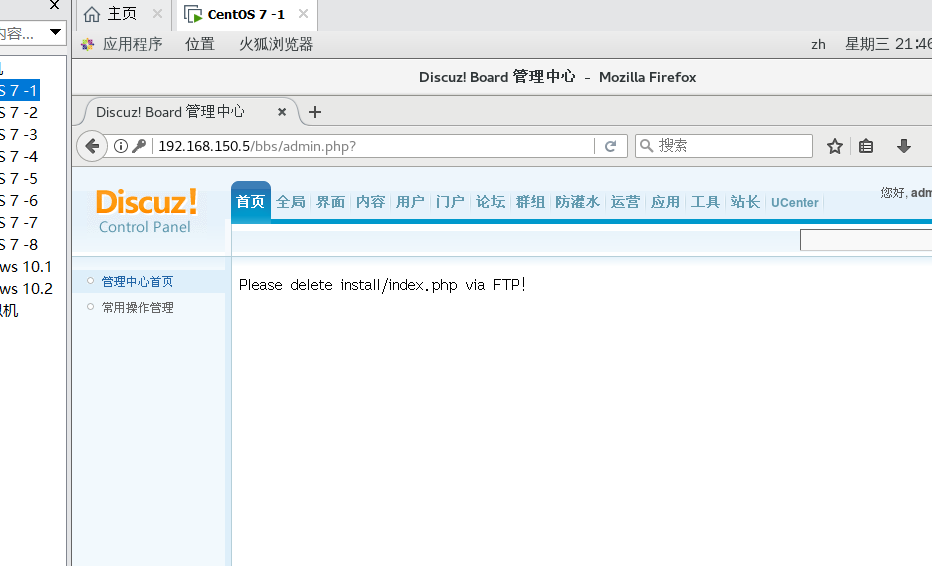The image size is (932, 566).
Task: Click the home icon on the 主页 tab
Action: coord(92,14)
